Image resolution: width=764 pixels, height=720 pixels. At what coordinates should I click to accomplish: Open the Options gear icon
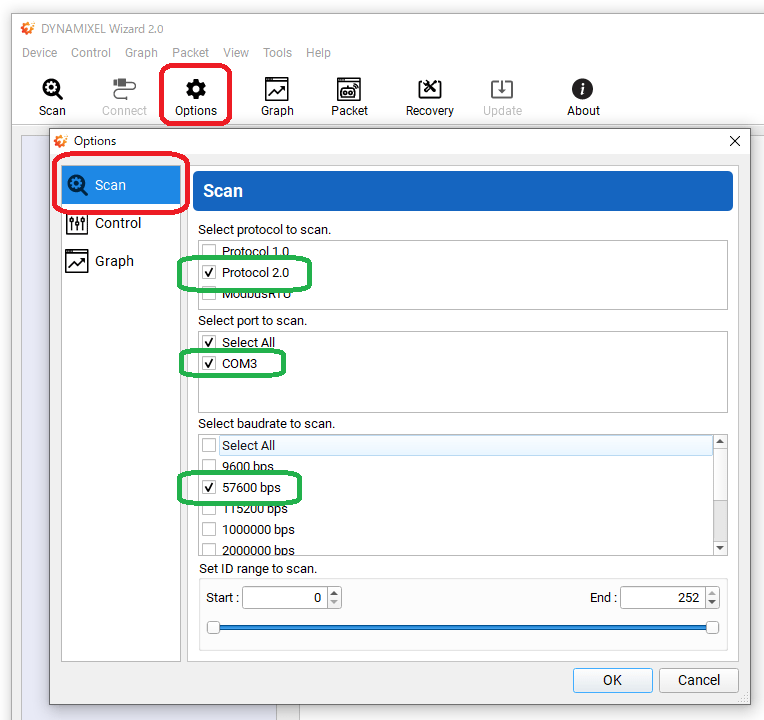[x=196, y=97]
